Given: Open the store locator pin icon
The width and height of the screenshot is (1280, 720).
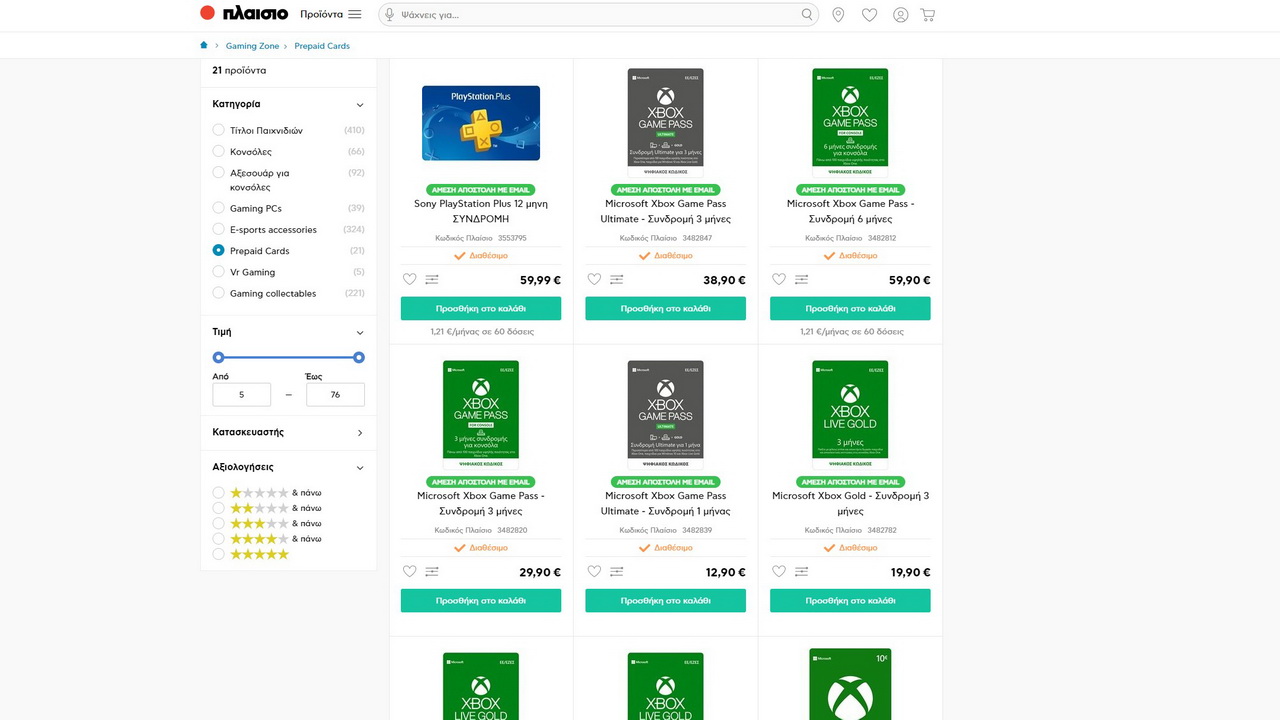Looking at the screenshot, I should (838, 15).
